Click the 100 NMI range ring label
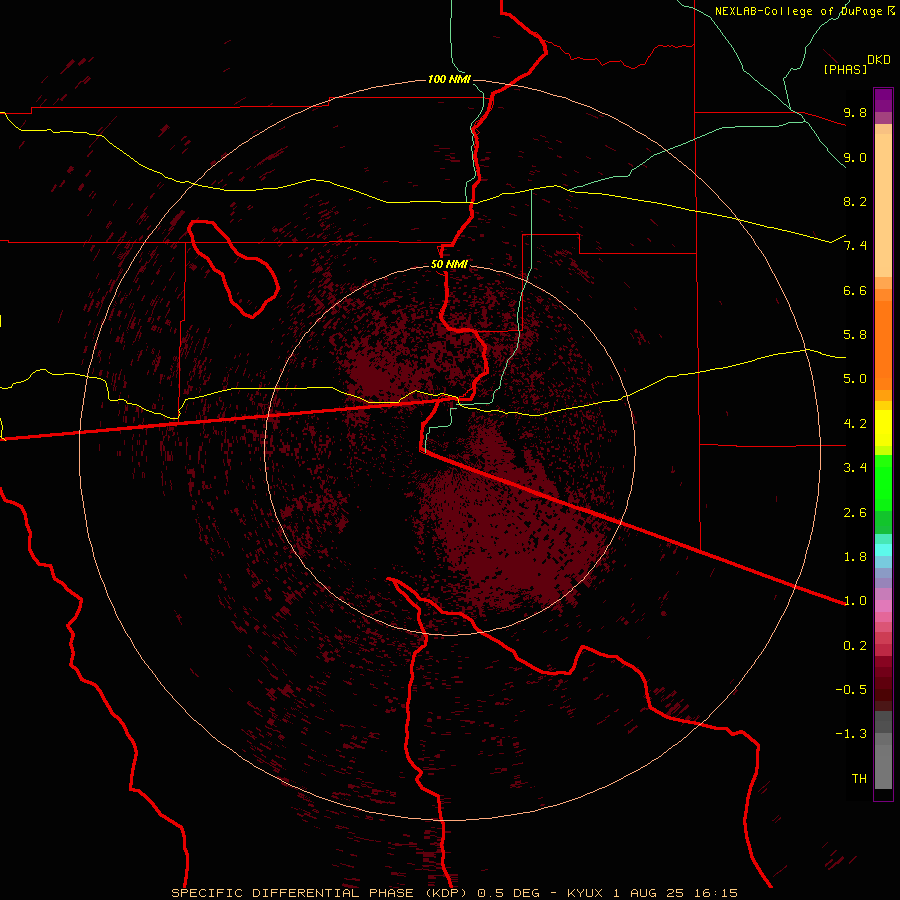 [449, 79]
